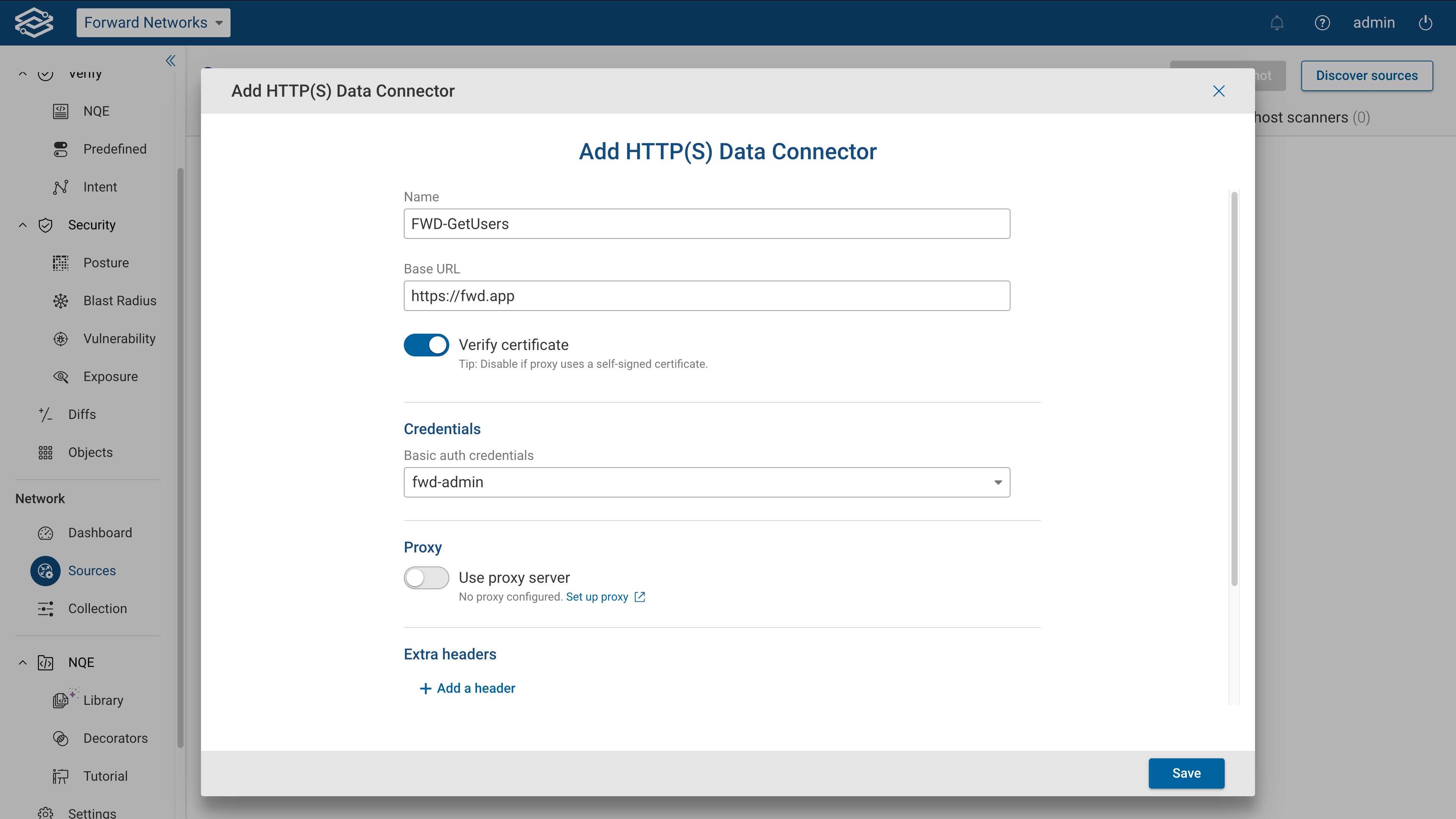Collapse the Security section
The image size is (1456, 819).
click(23, 224)
